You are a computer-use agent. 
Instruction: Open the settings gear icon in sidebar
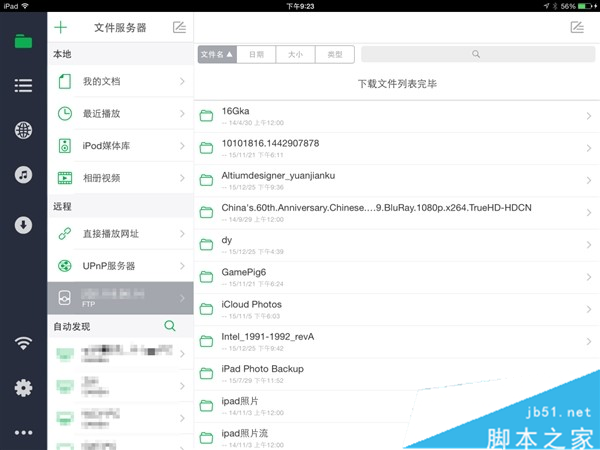(x=23, y=388)
